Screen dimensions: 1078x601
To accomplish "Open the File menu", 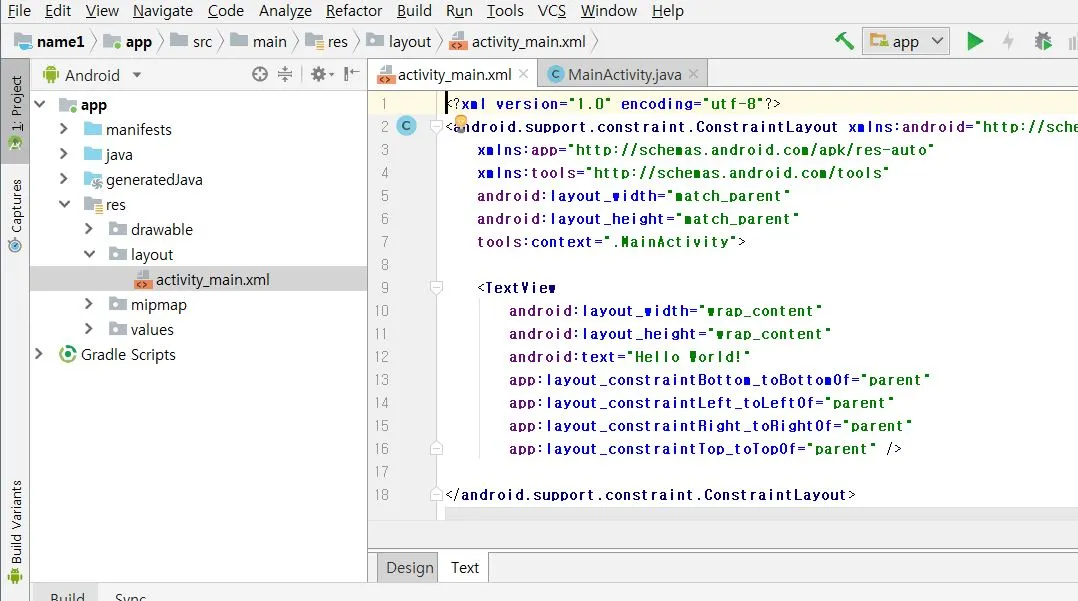I will (19, 11).
